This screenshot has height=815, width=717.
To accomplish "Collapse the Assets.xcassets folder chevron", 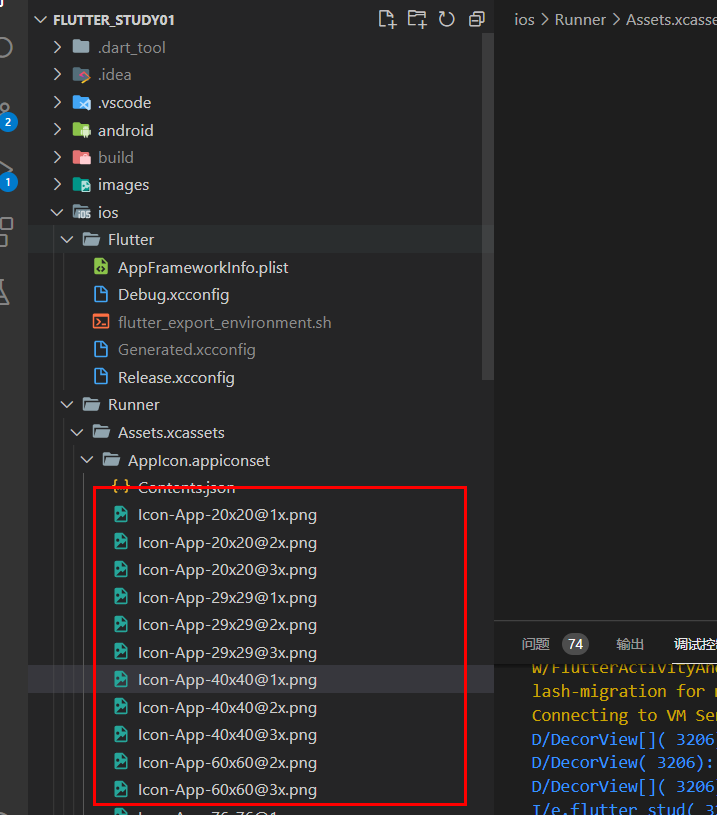I will (77, 432).
